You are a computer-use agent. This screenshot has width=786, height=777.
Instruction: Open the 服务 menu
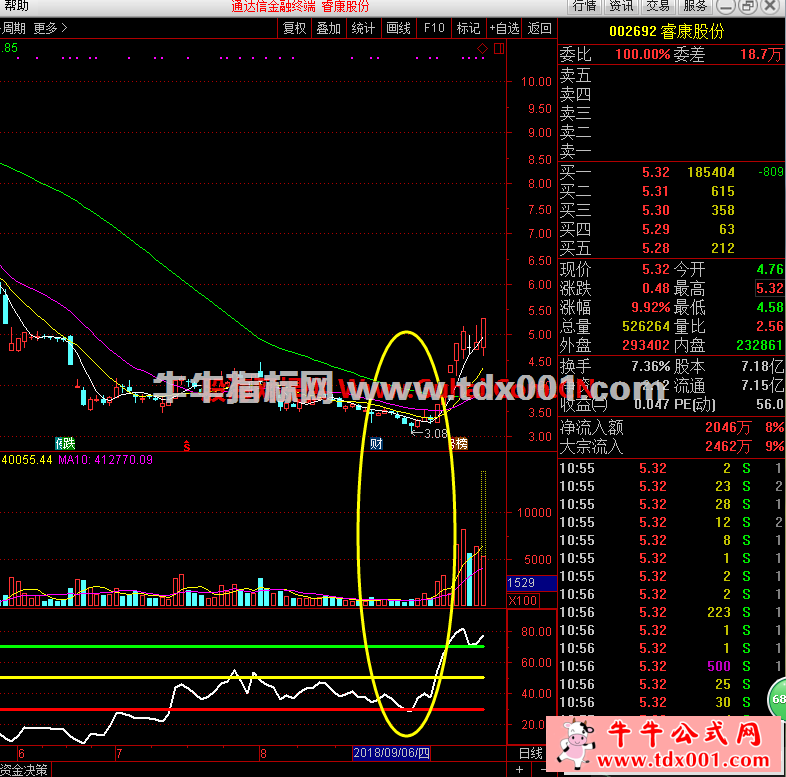(x=695, y=6)
